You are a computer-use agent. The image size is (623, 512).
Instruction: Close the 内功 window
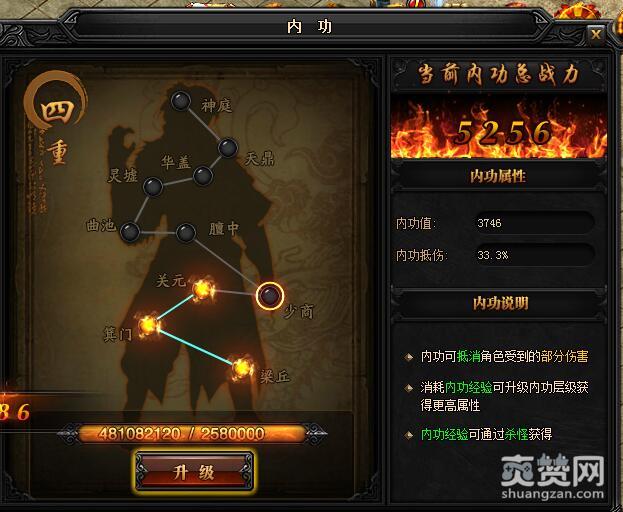595,35
